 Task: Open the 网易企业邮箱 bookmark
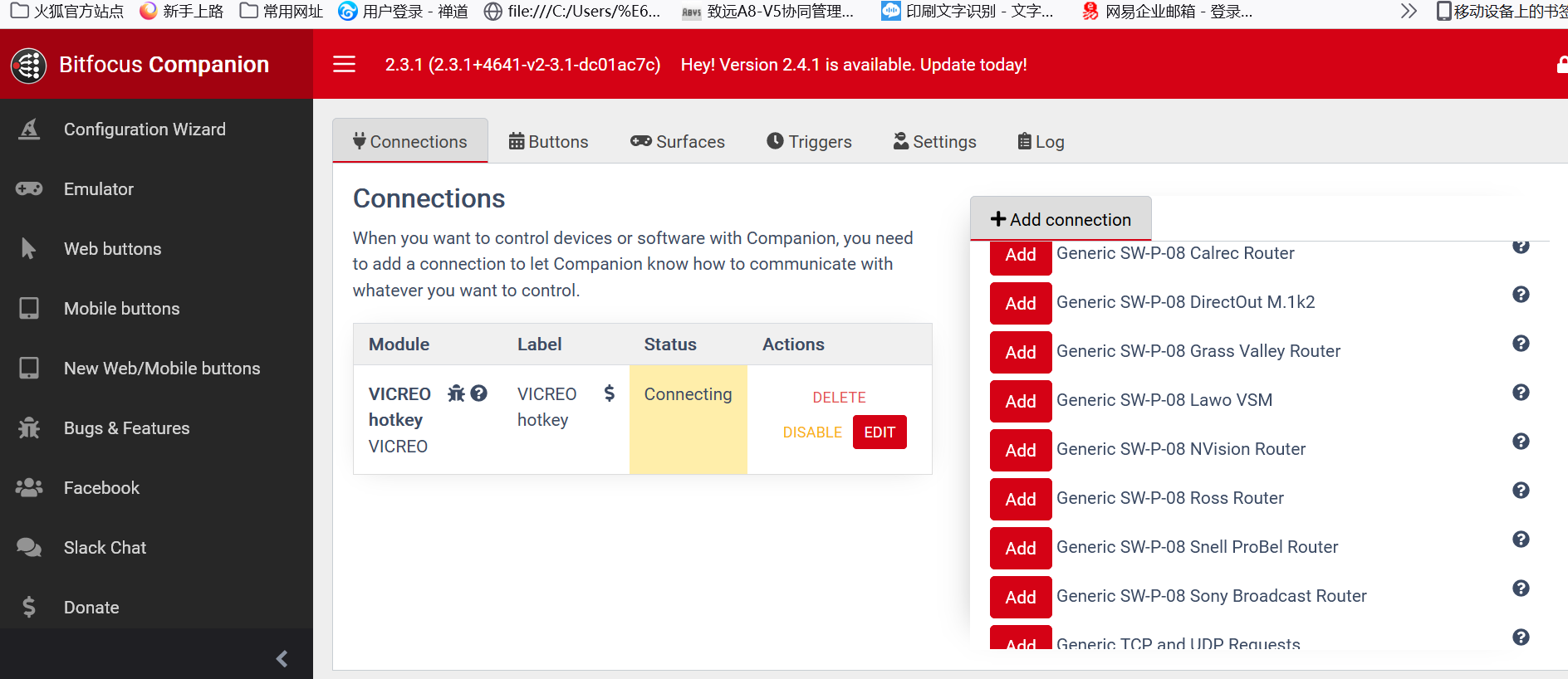pyautogui.click(x=1168, y=11)
